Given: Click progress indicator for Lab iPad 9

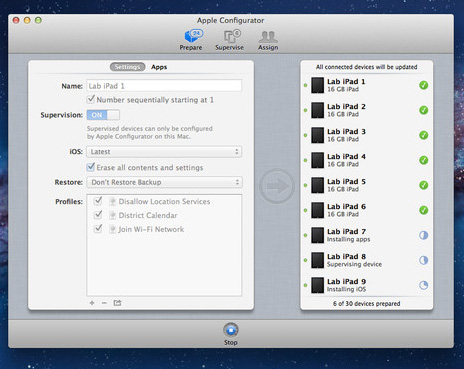Looking at the screenshot, I should 423,285.
